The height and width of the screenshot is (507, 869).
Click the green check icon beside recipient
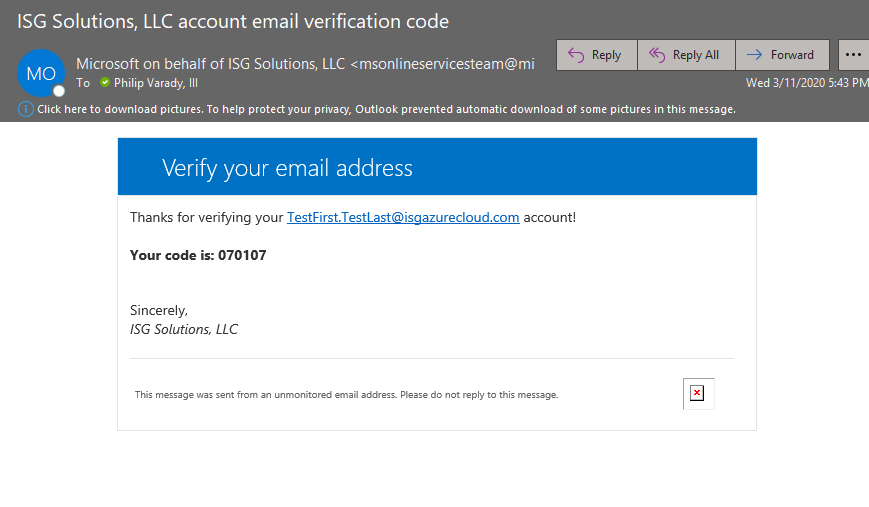tap(105, 83)
